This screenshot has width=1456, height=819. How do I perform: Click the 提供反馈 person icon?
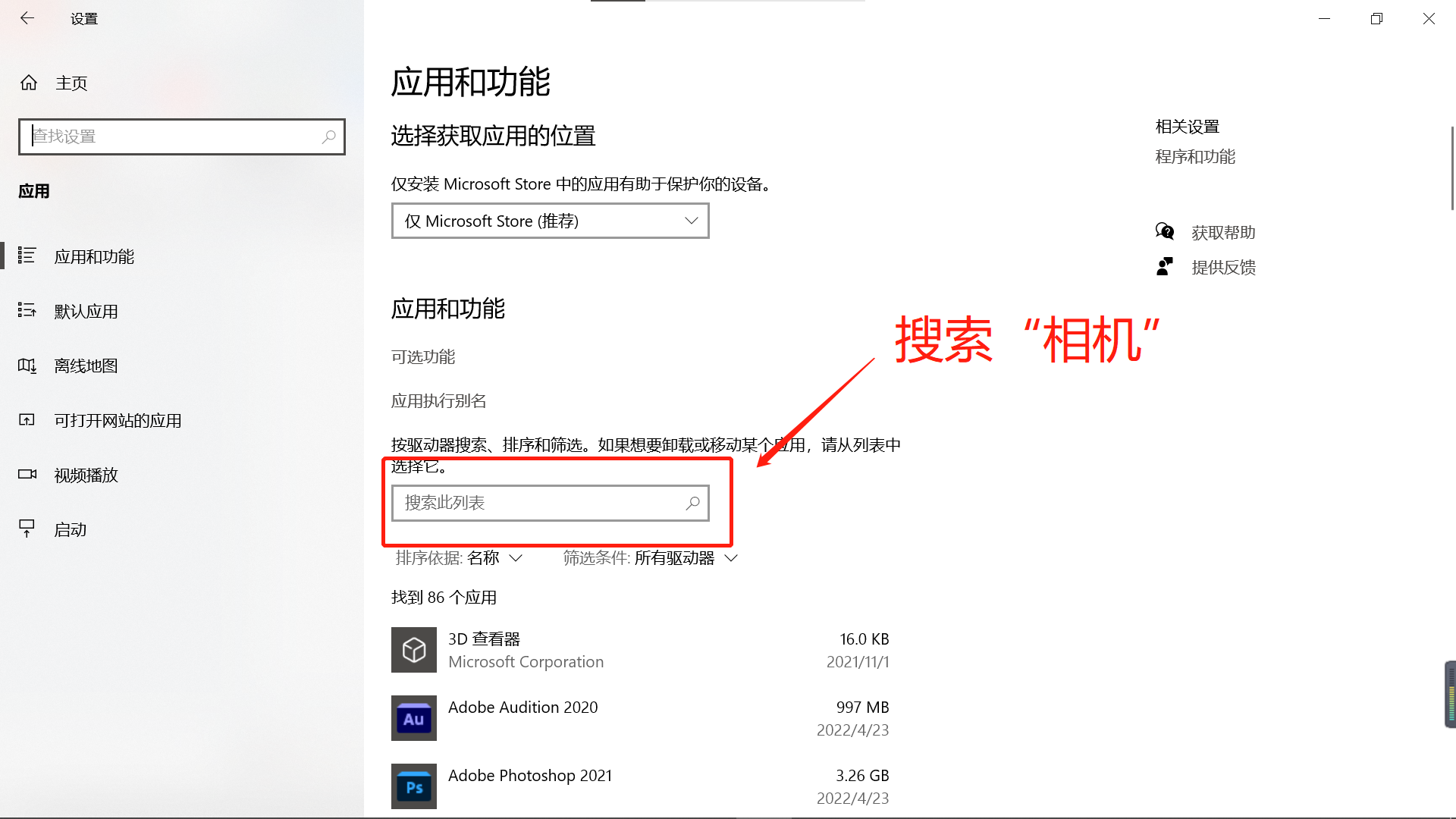pyautogui.click(x=1164, y=267)
